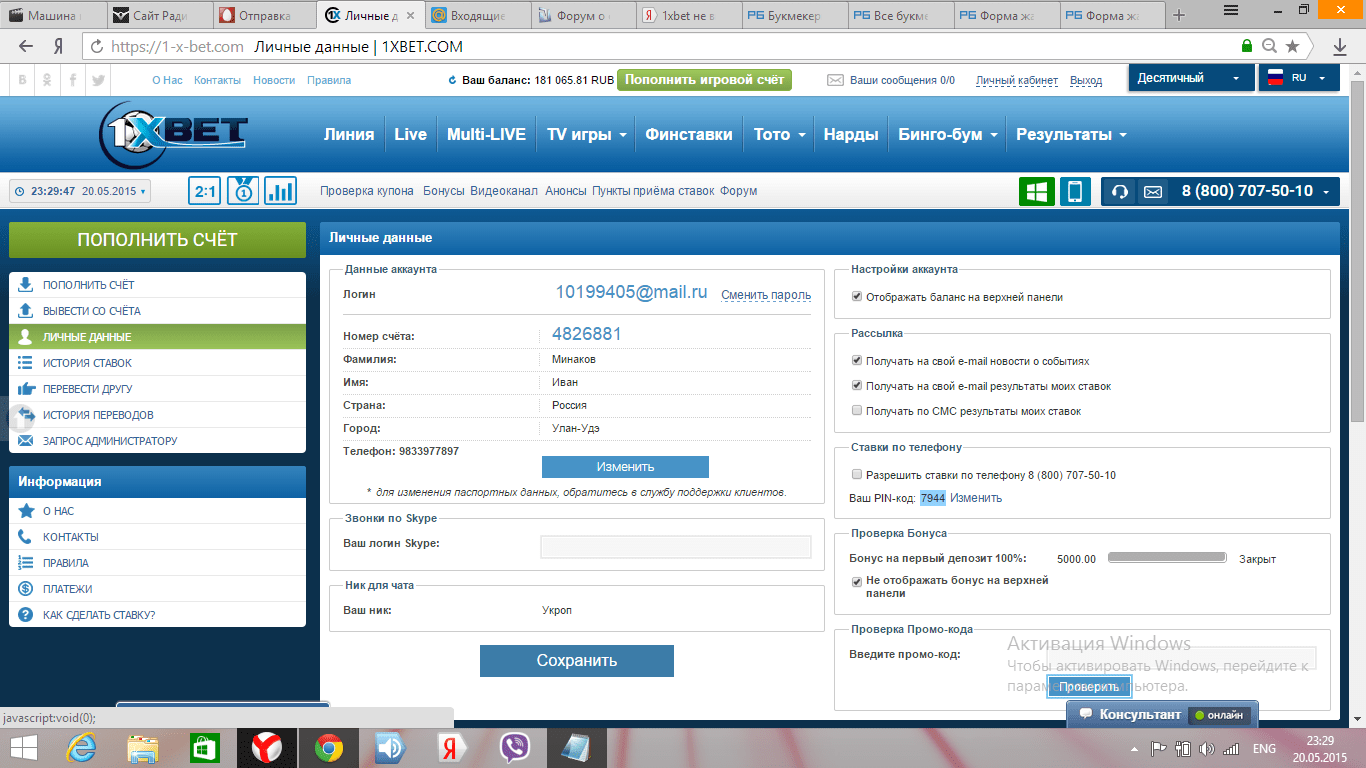
Task: Open the Десятичный odds format dropdown
Action: point(1191,78)
